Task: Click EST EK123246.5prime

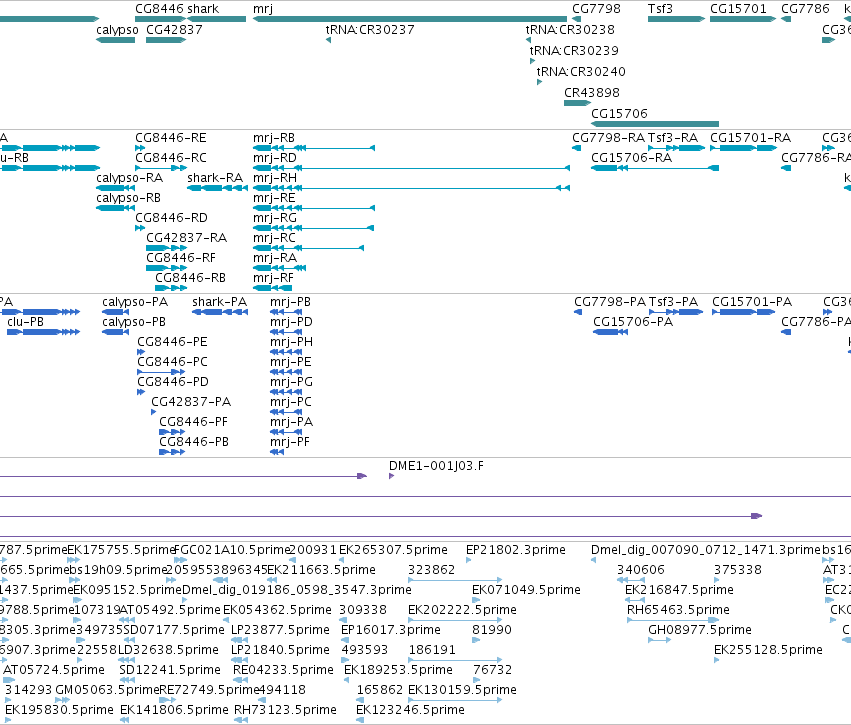Action: pyautogui.click(x=360, y=720)
